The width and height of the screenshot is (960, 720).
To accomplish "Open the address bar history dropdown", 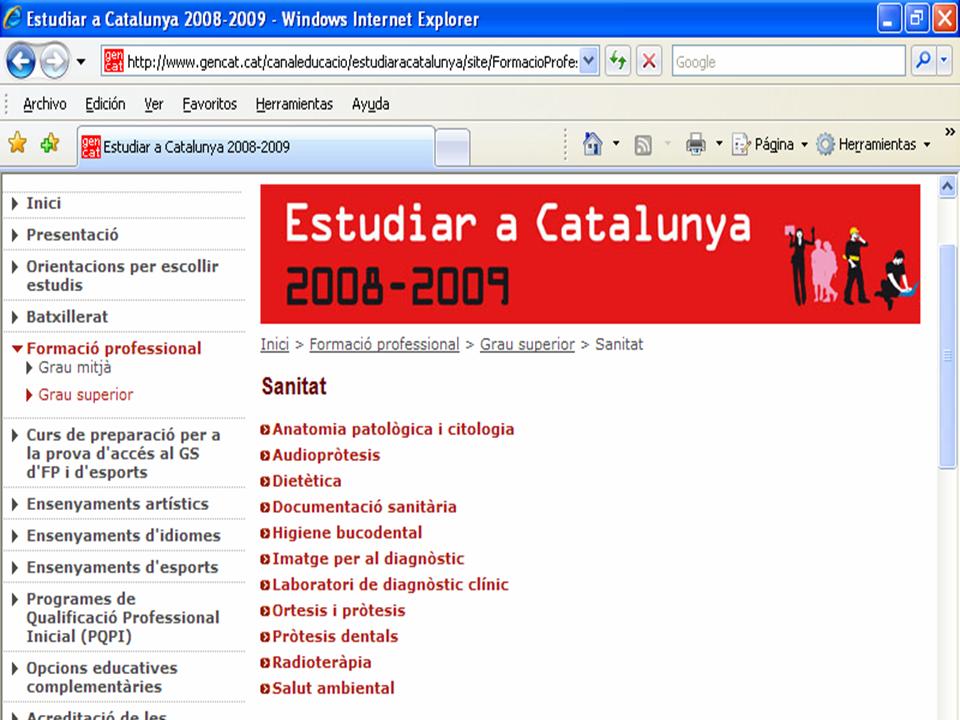I will click(588, 61).
